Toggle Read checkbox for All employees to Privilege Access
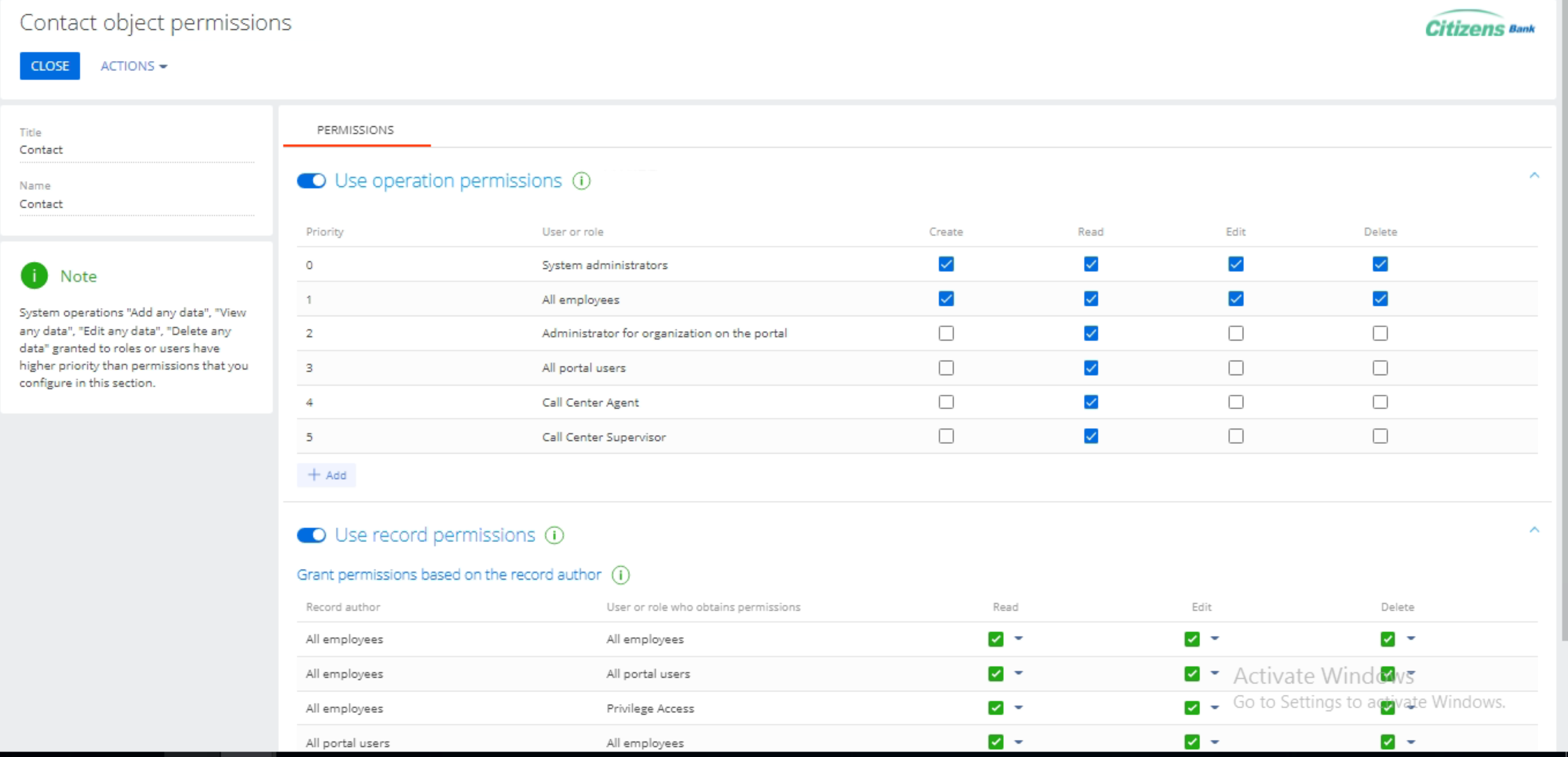This screenshot has width=1568, height=757. (x=995, y=708)
